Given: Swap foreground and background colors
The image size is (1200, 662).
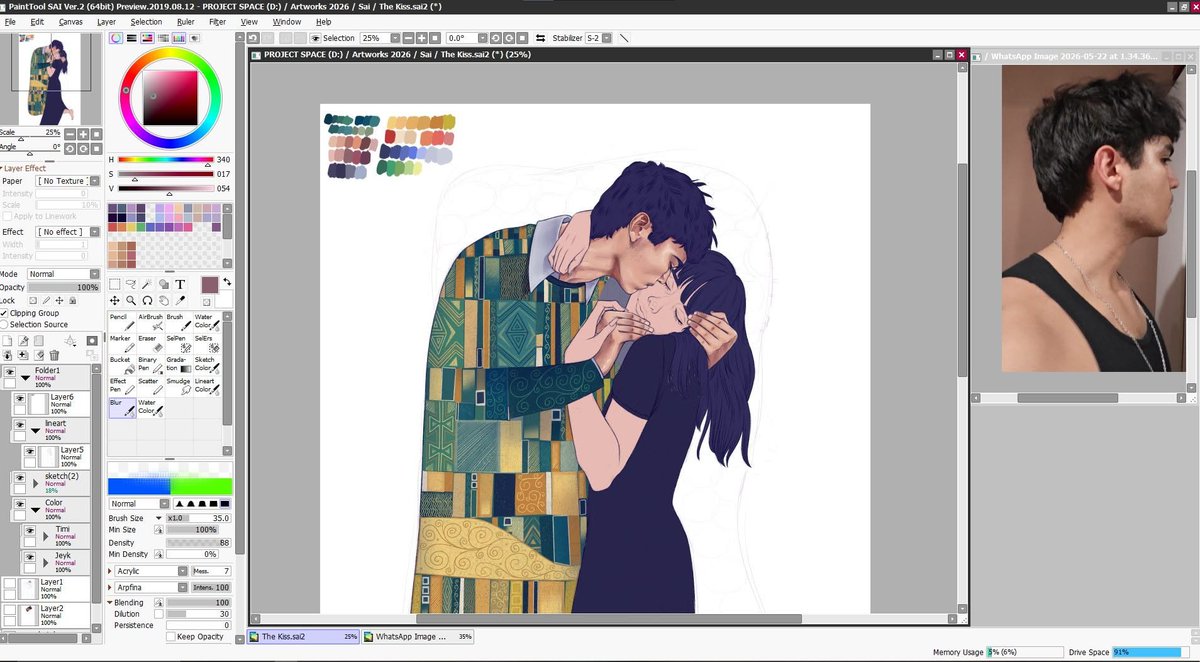Looking at the screenshot, I should coord(227,282).
